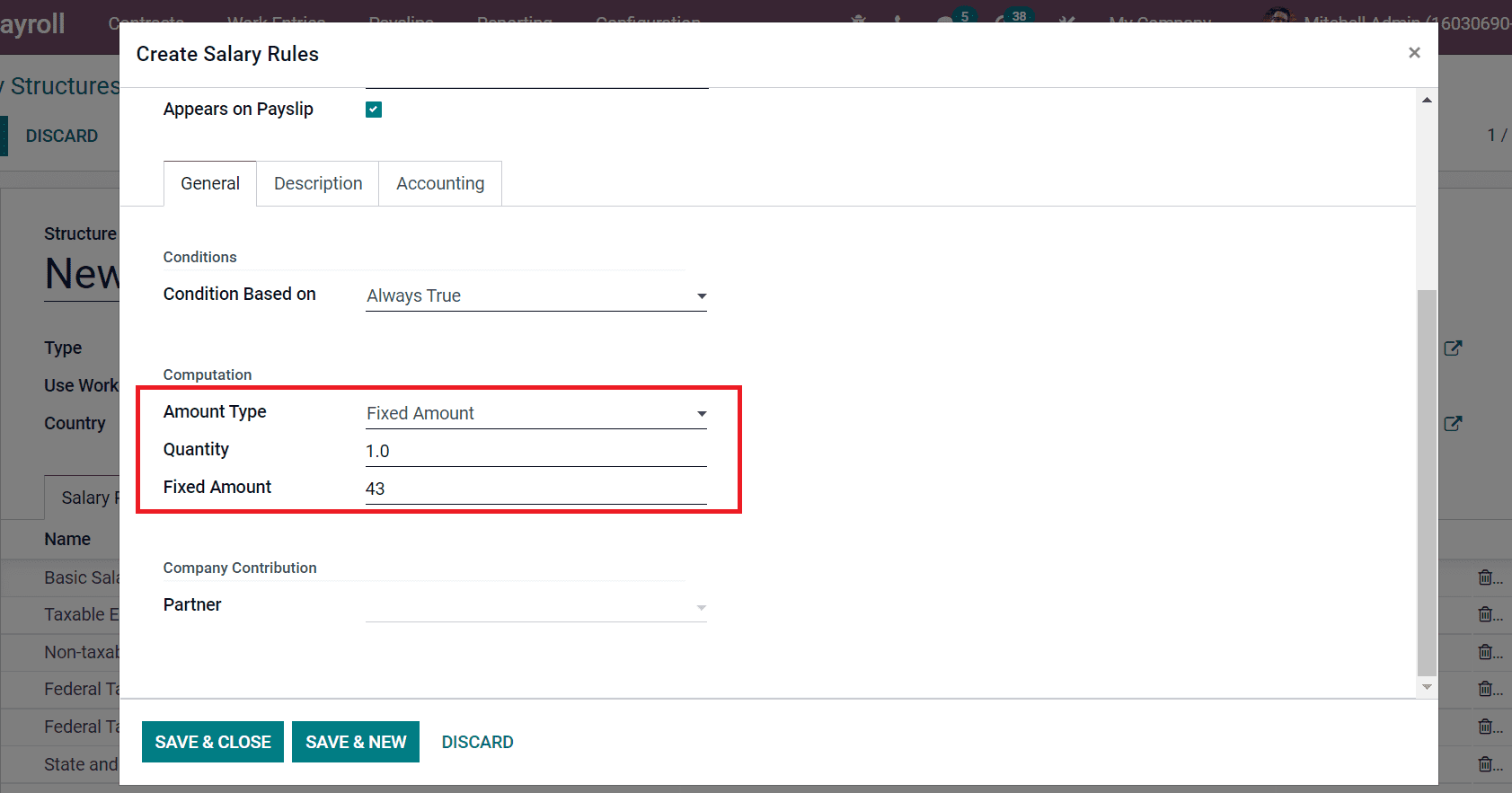Switch to the General tab

[x=210, y=183]
